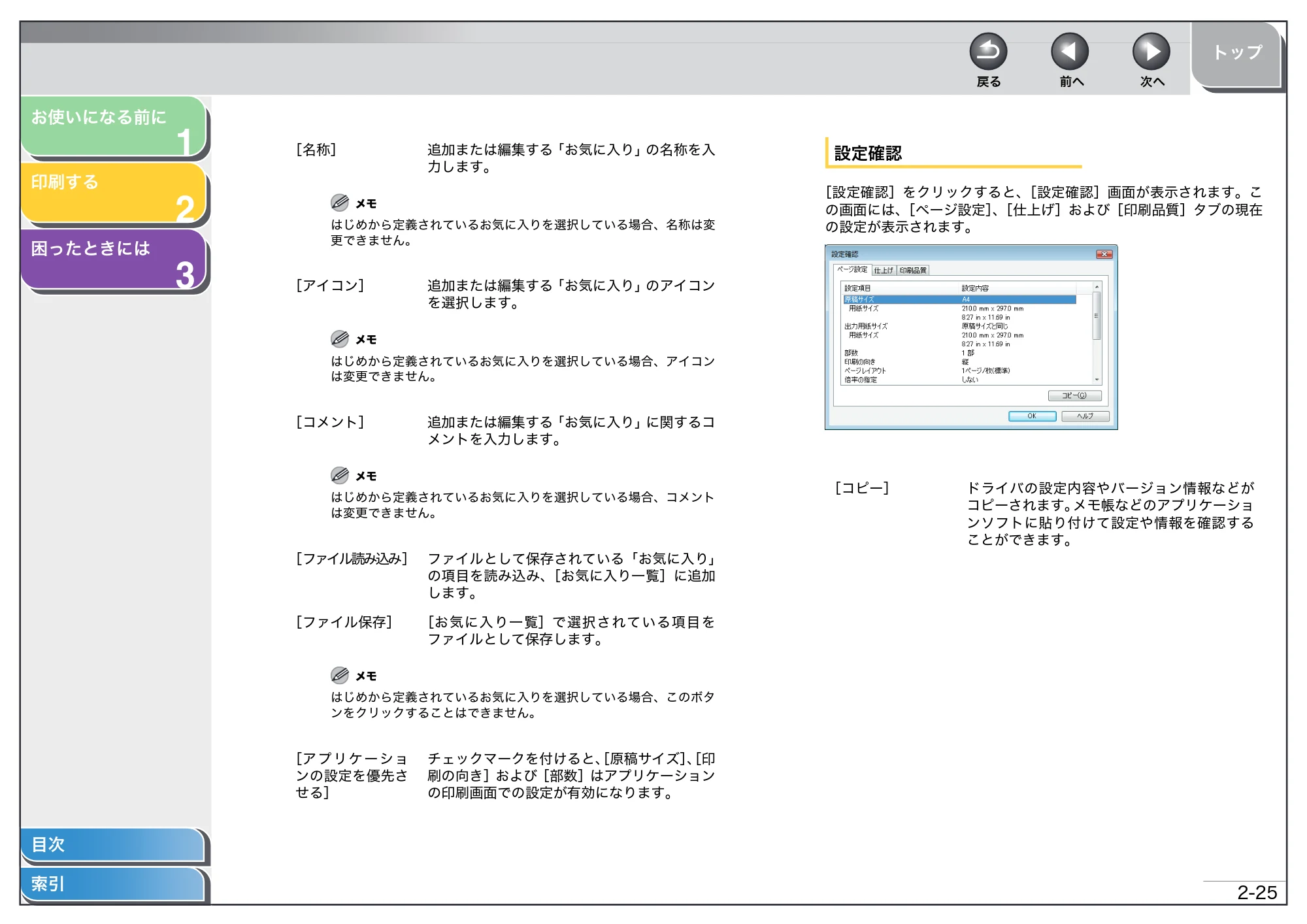1307x924 pixels.
Task: Click the [コピー] term label
Action: [x=862, y=488]
